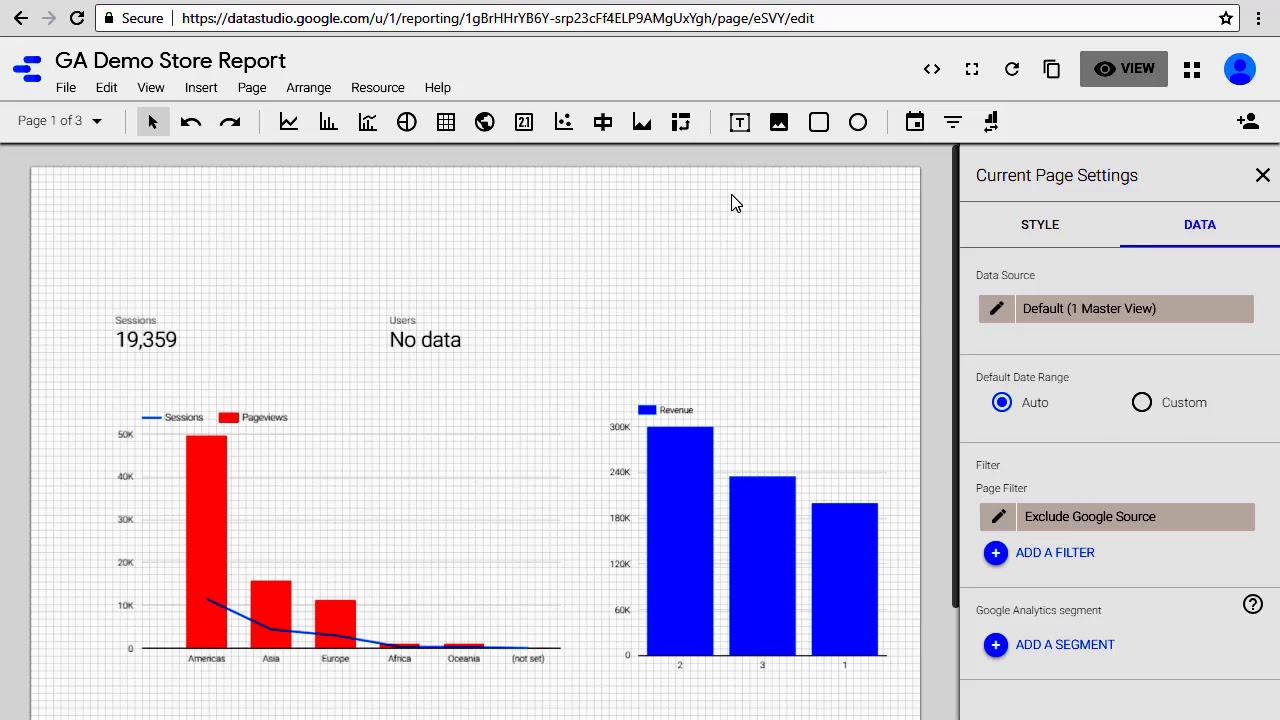Redo the last action

230,122
